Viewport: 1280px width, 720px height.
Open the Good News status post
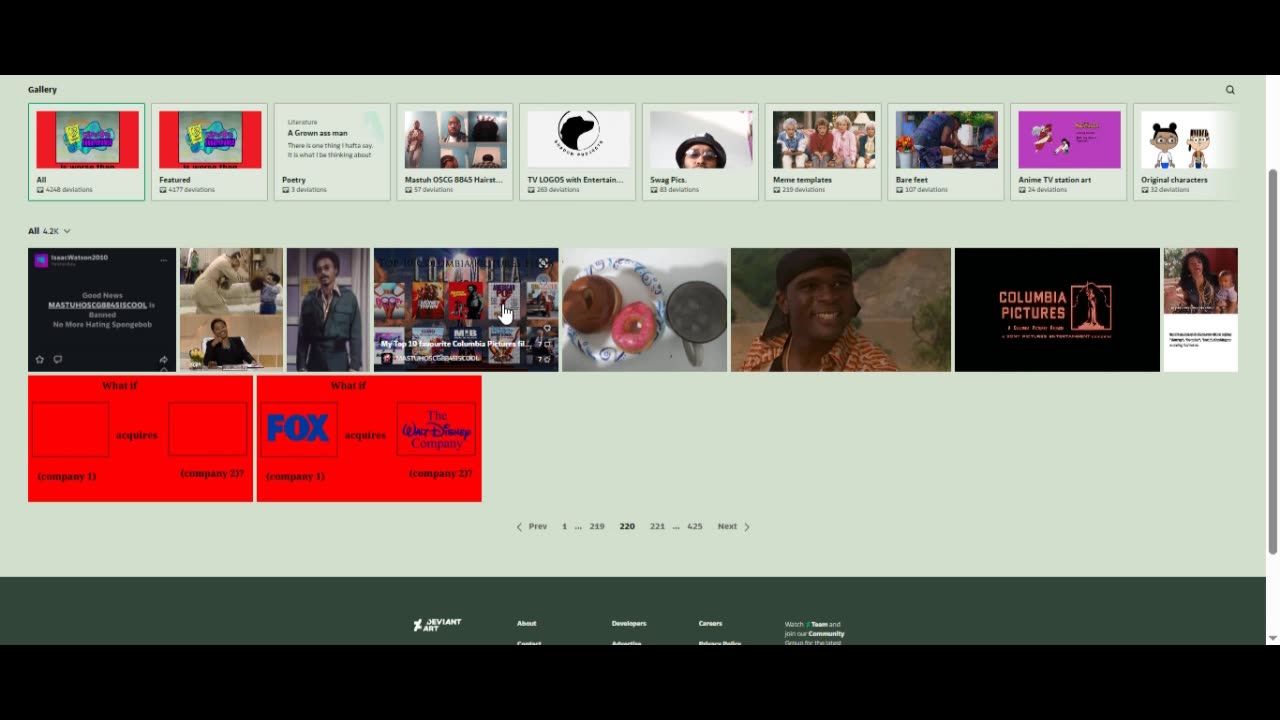(x=102, y=310)
